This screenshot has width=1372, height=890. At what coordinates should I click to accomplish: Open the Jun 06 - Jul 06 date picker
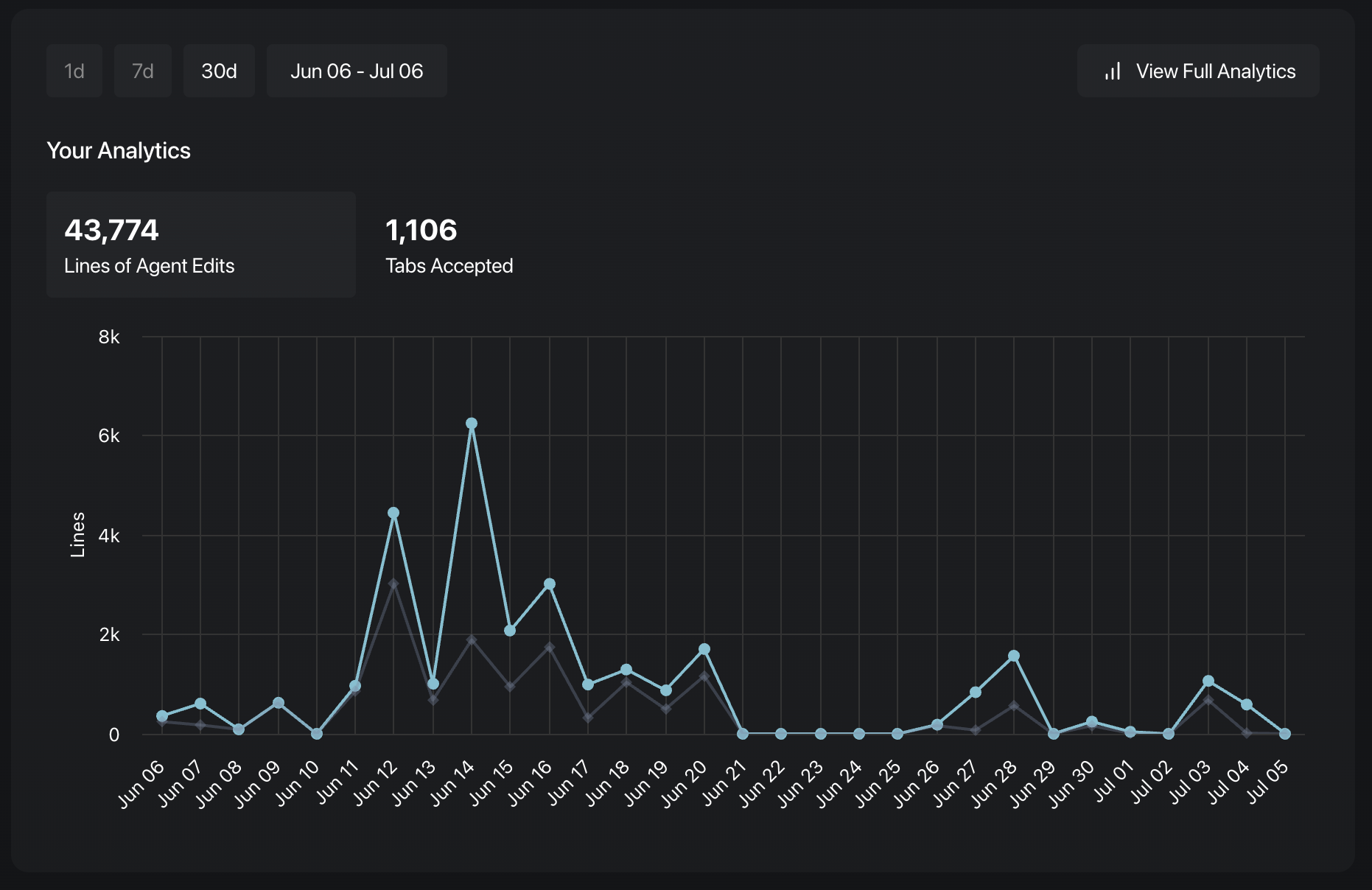pos(357,71)
